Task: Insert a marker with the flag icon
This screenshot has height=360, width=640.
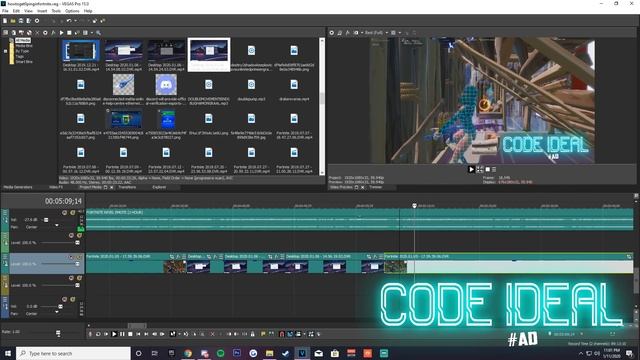Action: 263,334
